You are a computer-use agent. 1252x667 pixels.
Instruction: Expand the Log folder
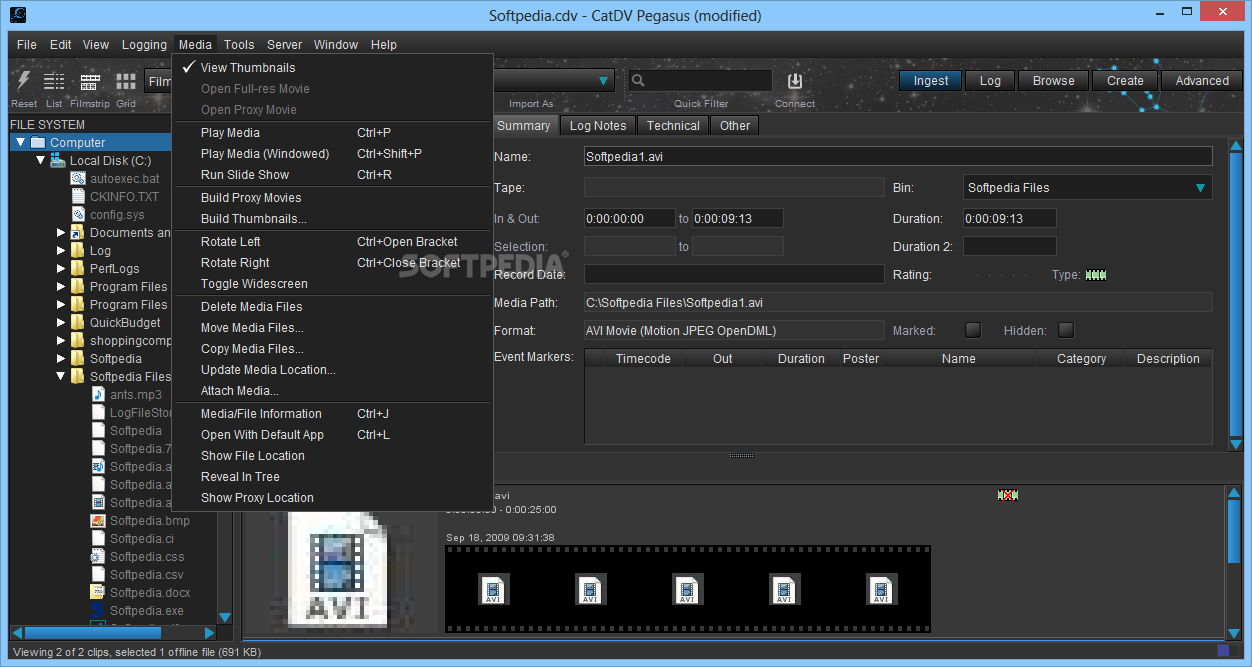61,251
